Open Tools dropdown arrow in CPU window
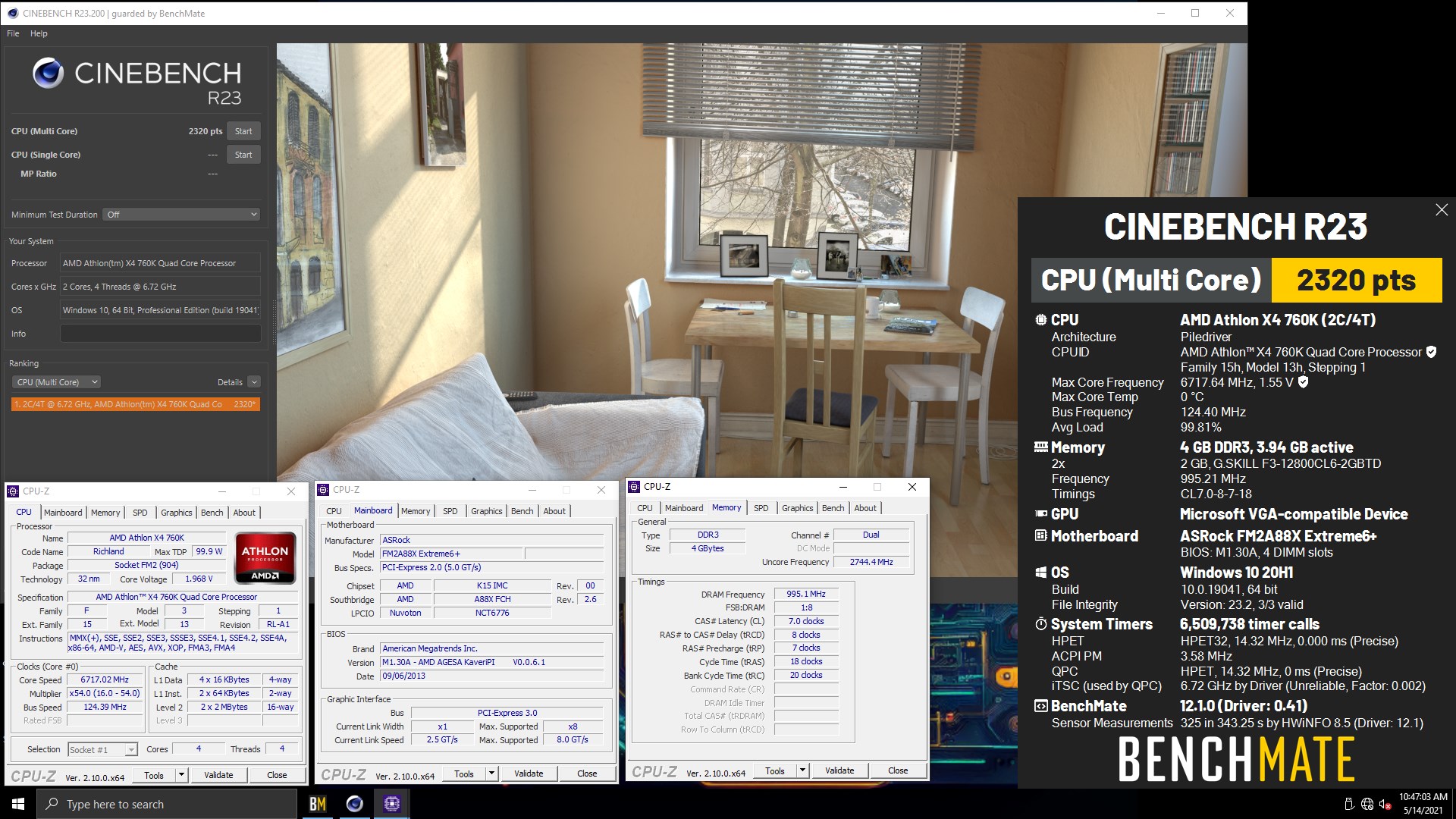The width and height of the screenshot is (1456, 819). pos(181,775)
